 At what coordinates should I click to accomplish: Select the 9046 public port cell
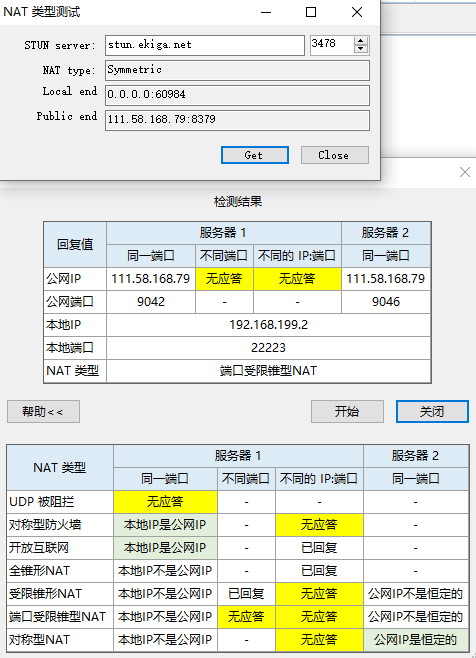(386, 302)
